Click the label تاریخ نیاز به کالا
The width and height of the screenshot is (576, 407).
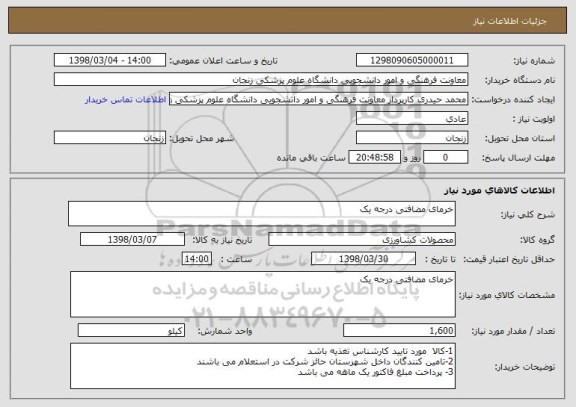pos(222,241)
